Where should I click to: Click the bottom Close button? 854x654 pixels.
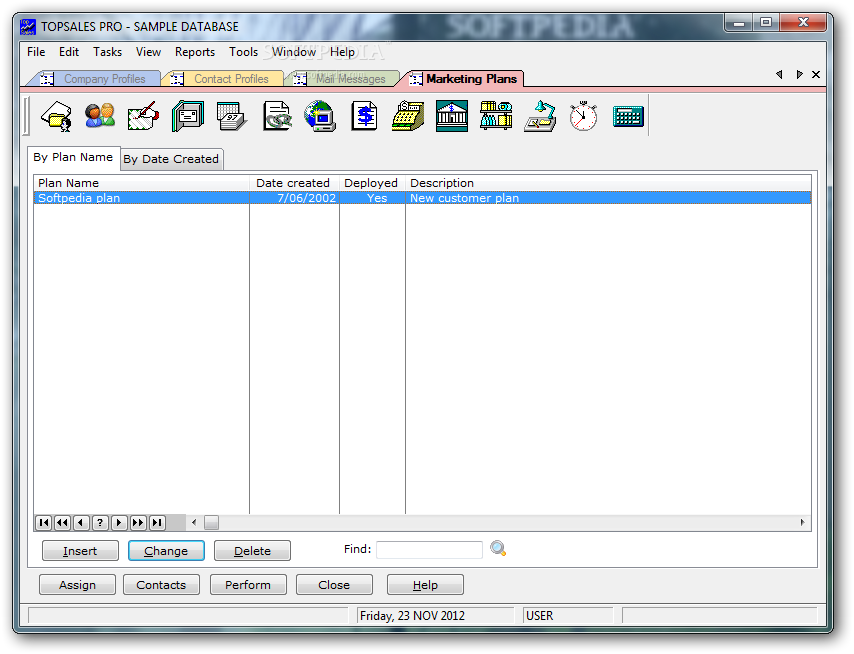[334, 585]
